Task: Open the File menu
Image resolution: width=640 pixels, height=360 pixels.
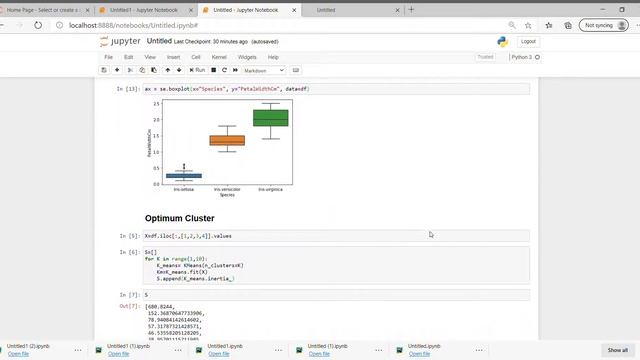Action: click(109, 57)
